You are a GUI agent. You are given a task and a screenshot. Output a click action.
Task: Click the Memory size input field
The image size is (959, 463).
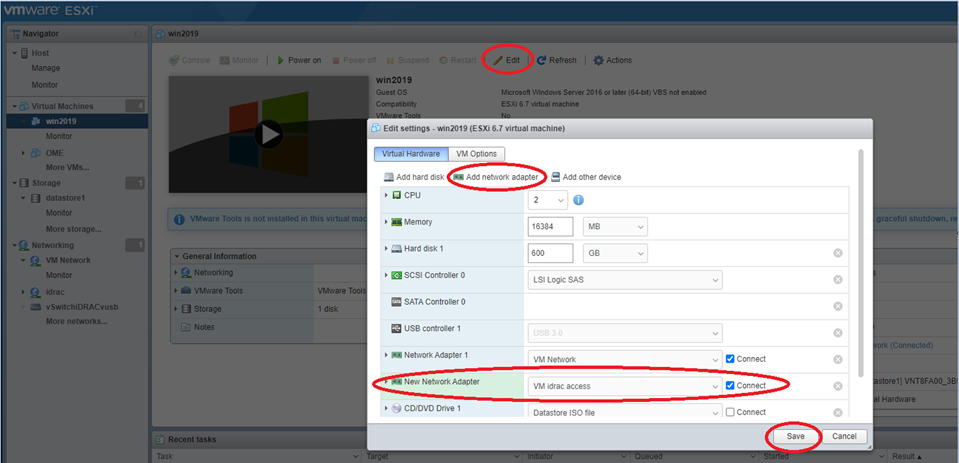[550, 227]
